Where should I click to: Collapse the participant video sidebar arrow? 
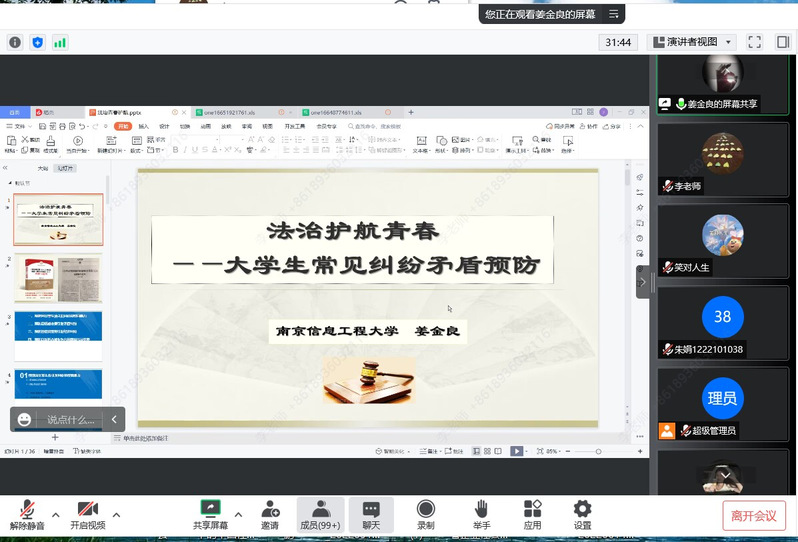pyautogui.click(x=642, y=282)
